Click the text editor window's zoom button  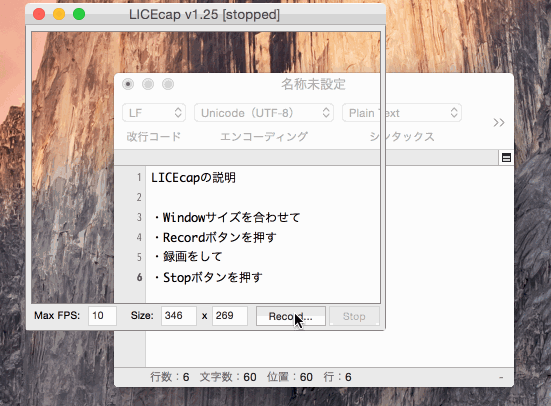click(x=168, y=84)
